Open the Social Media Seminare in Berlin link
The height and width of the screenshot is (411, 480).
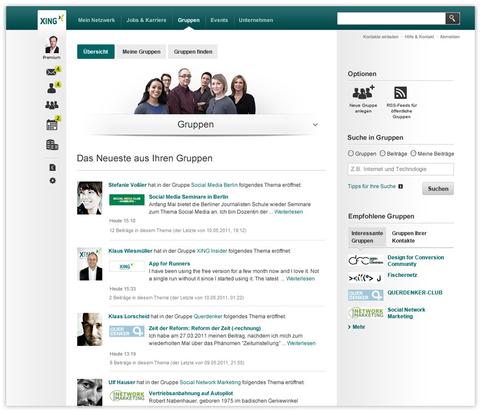tap(188, 197)
